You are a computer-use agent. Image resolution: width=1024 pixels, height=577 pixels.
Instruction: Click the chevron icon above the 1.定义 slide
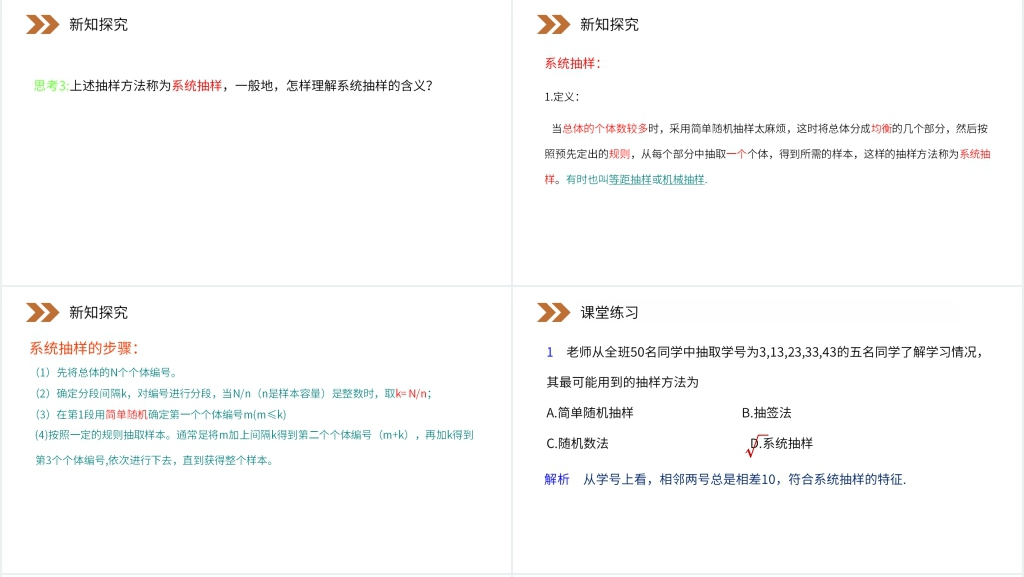[553, 25]
